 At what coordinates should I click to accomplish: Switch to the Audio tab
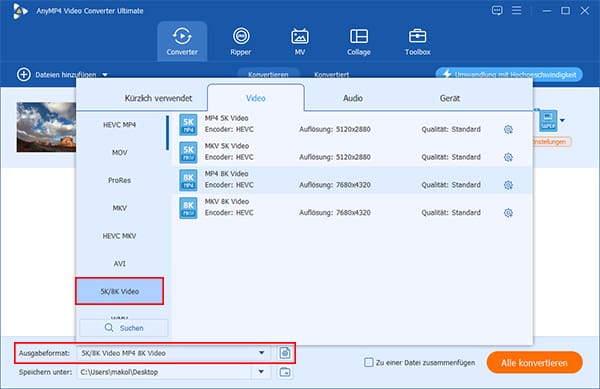[352, 98]
